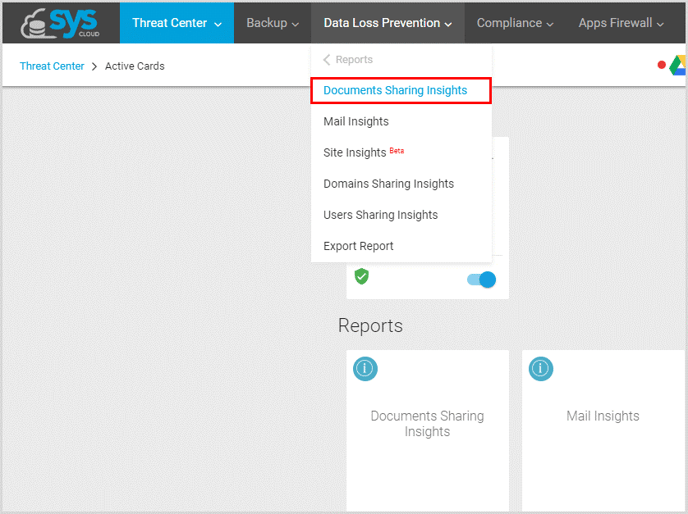Screen dimensions: 688x514
Task: Click the SysCloud logo
Action: point(60,23)
